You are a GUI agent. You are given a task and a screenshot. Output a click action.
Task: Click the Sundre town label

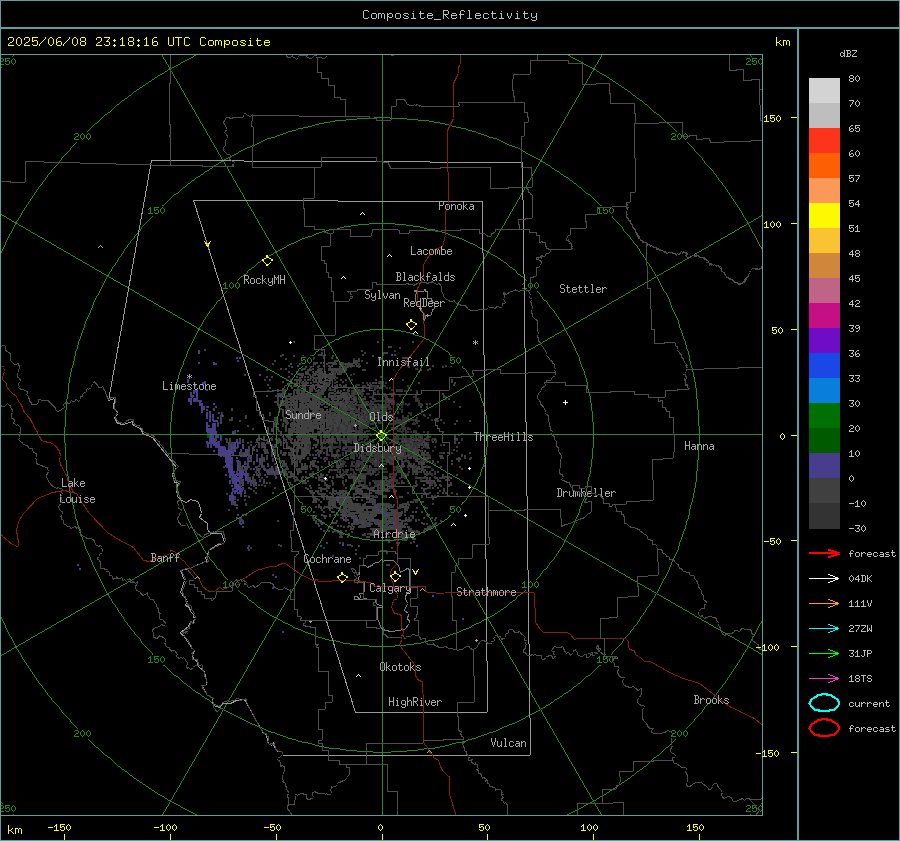point(303,415)
